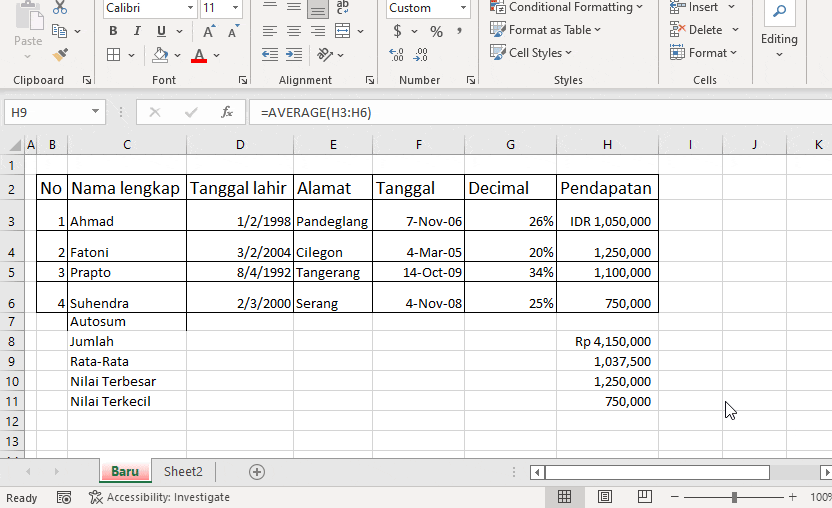The width and height of the screenshot is (832, 508).
Task: Center text horizontally
Action: 293,31
